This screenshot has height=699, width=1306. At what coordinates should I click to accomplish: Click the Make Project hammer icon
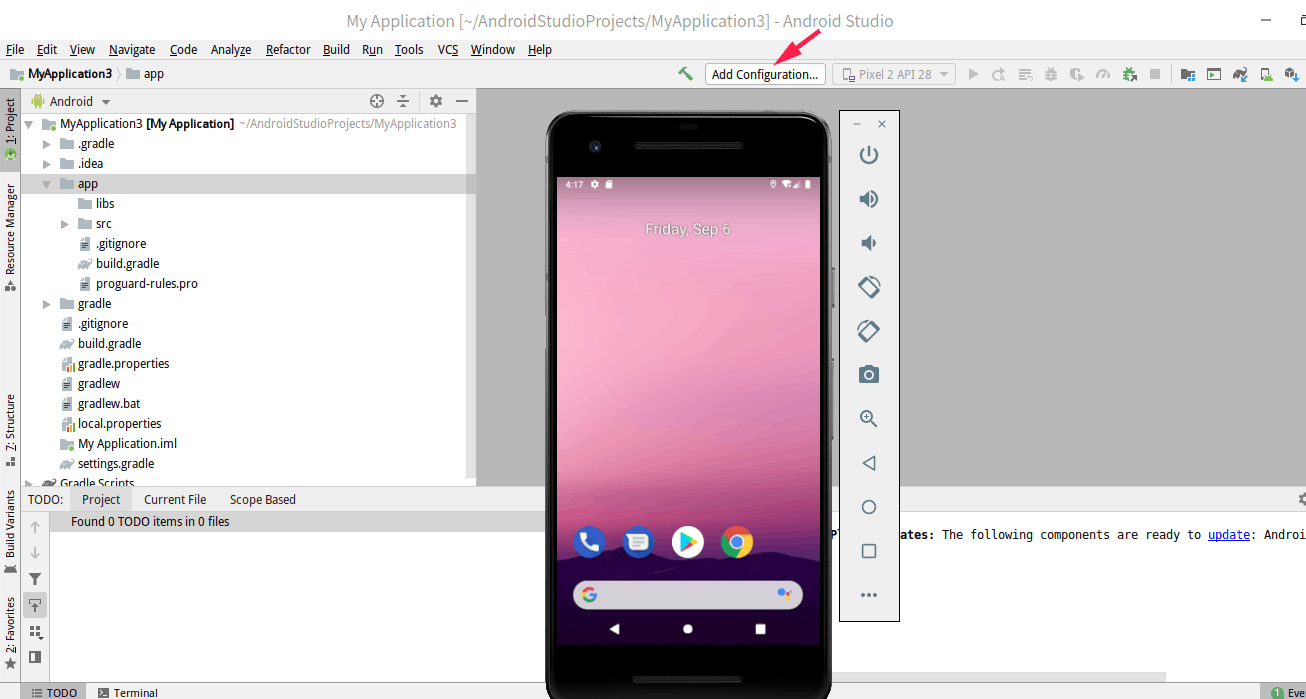(x=685, y=74)
